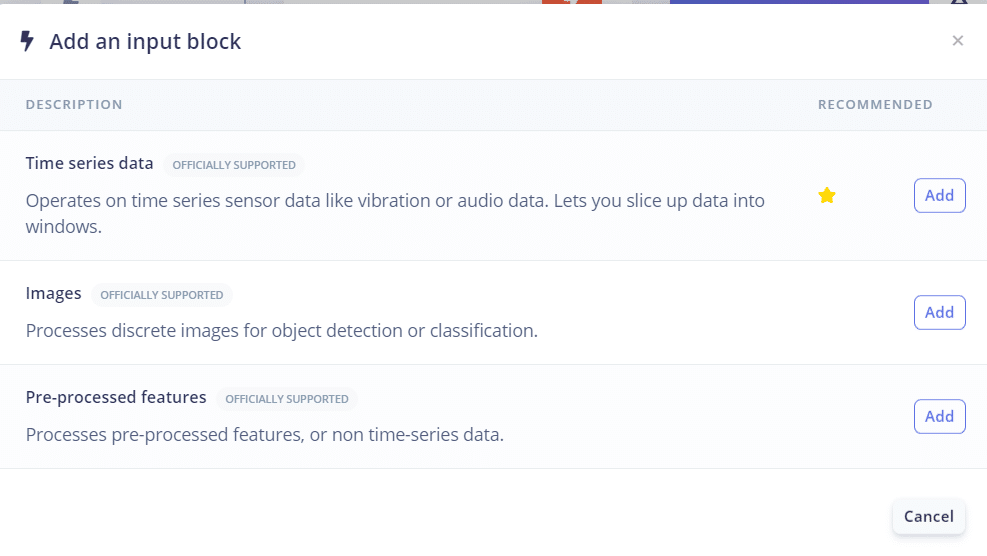This screenshot has width=987, height=556.
Task: Click the lightning bolt icon in dialog header
Action: coord(27,41)
